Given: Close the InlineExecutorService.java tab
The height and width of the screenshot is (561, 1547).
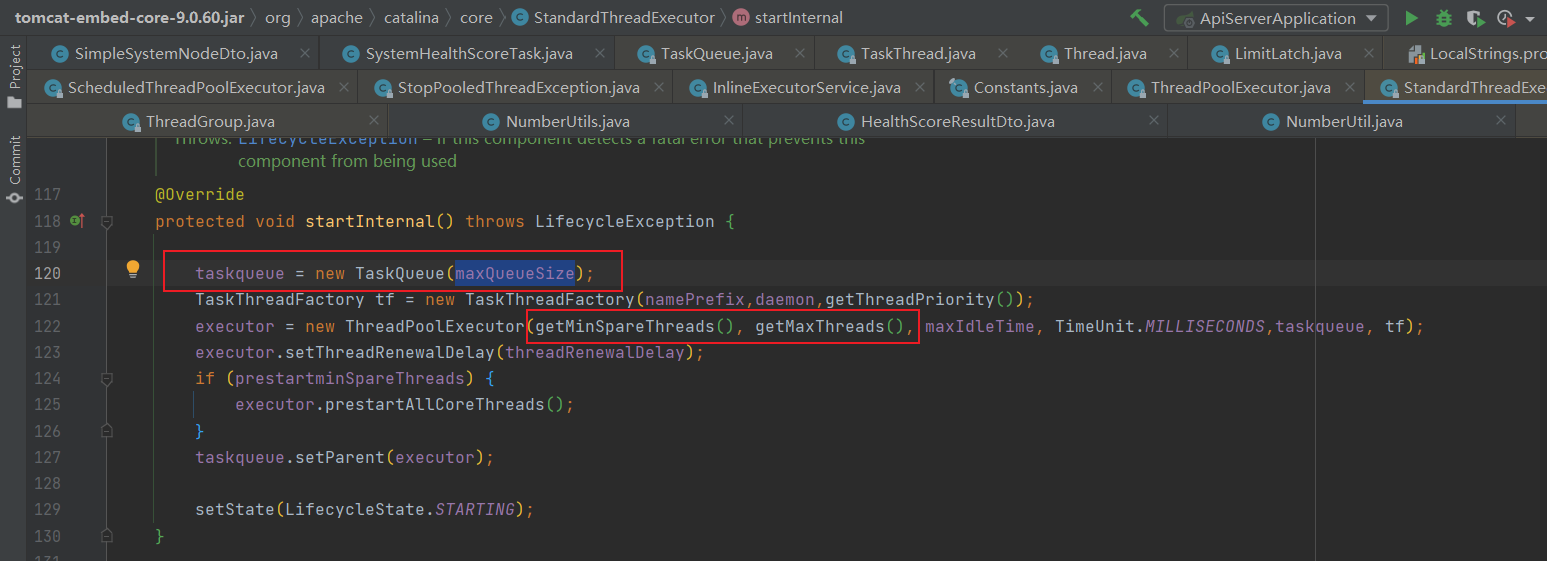Looking at the screenshot, I should point(921,88).
